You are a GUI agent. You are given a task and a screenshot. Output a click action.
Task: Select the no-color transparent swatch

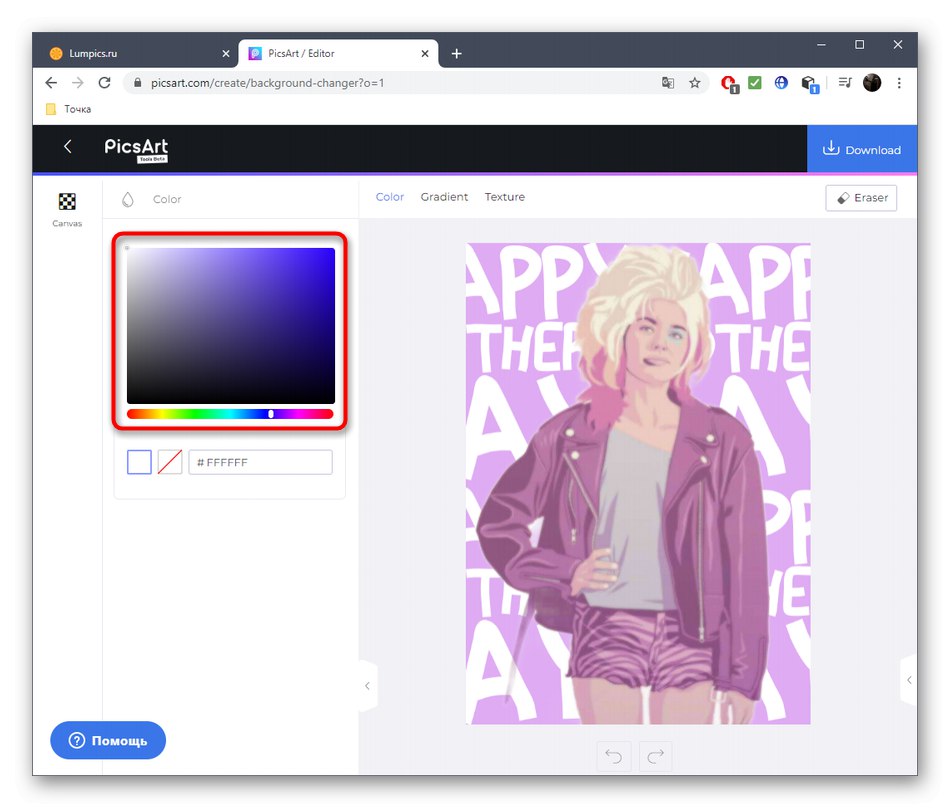tap(170, 462)
